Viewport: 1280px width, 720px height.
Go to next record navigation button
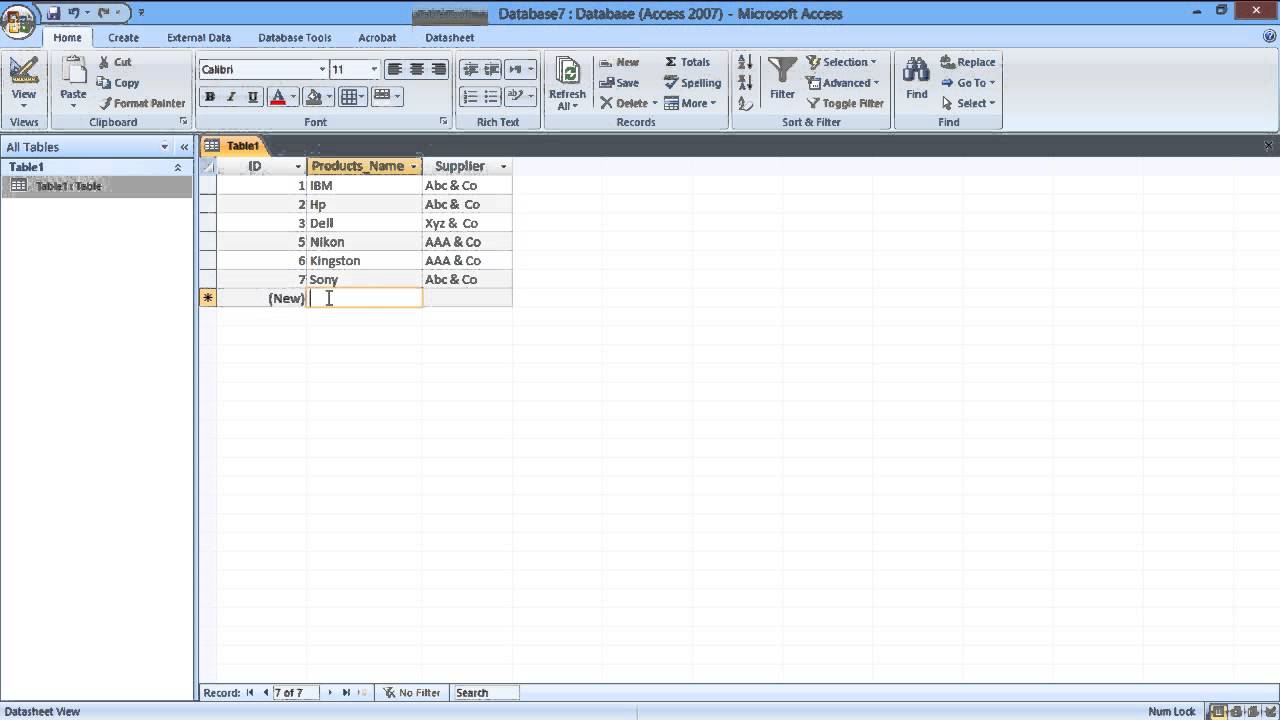pos(330,692)
